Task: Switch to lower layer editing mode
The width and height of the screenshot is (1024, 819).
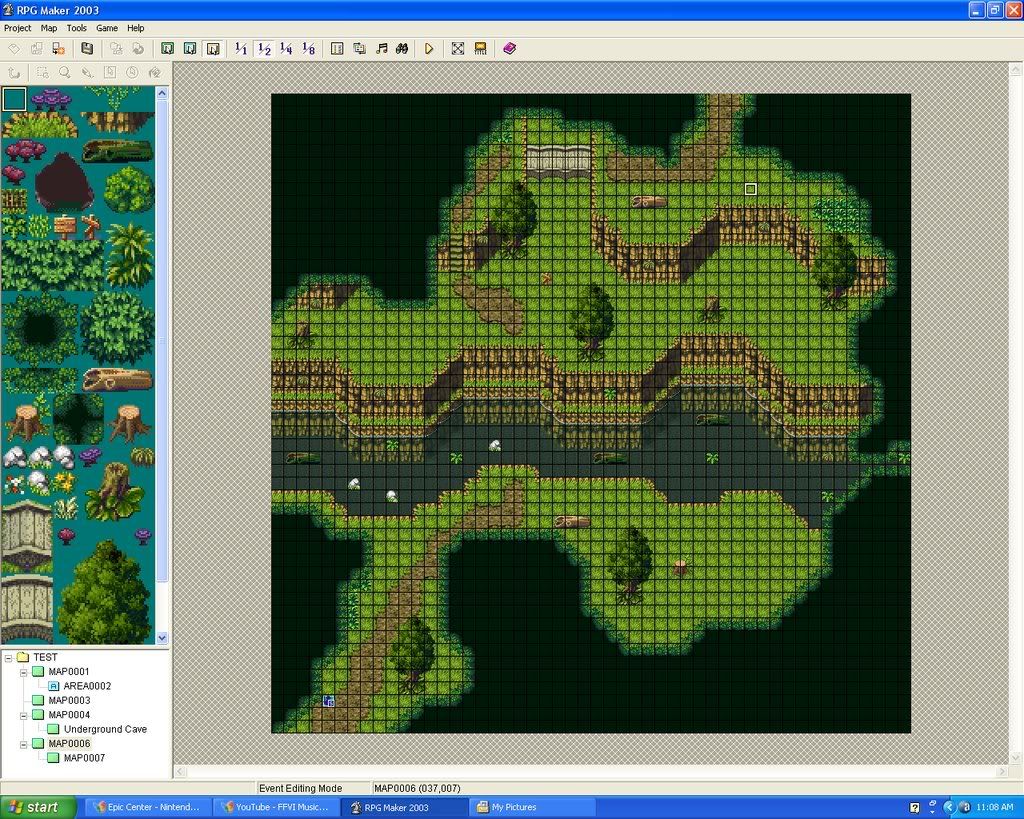Action: coord(167,48)
